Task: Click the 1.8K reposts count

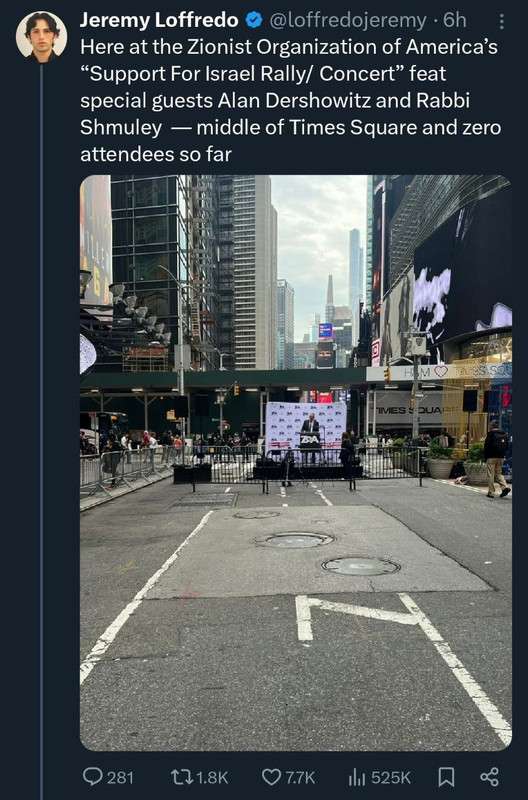Action: click(x=212, y=777)
